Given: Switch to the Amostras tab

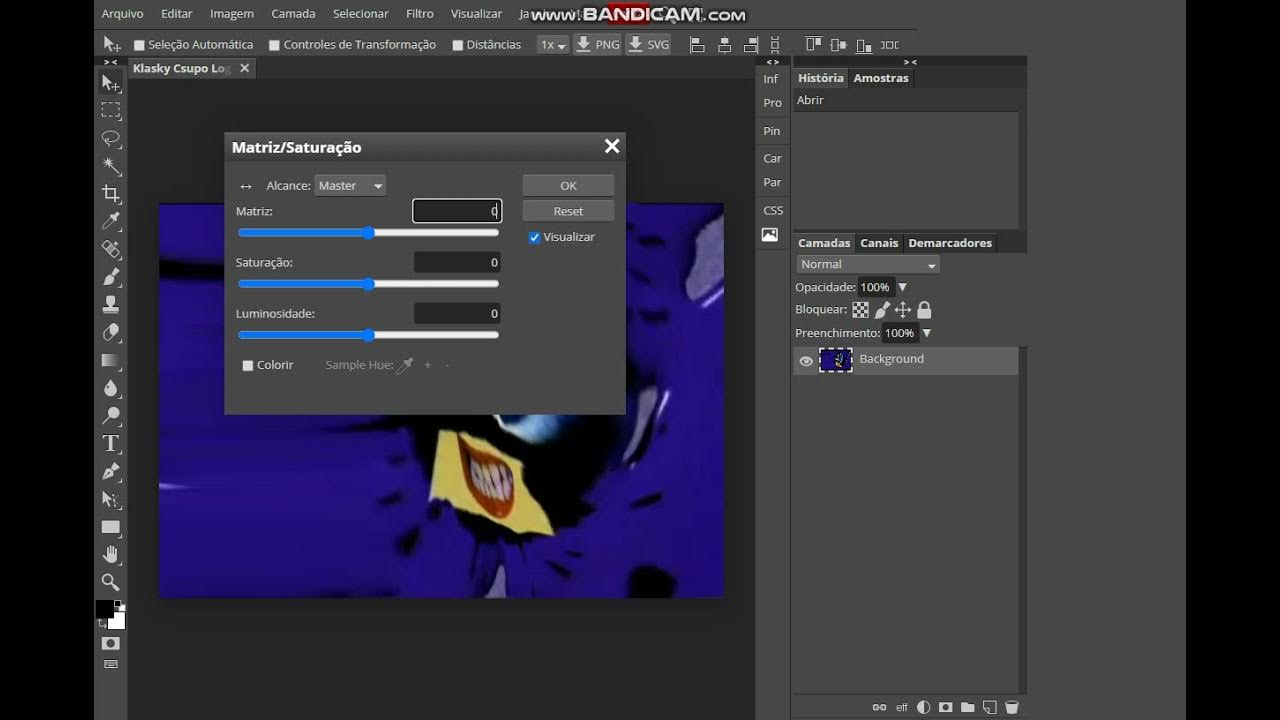Looking at the screenshot, I should click(881, 78).
